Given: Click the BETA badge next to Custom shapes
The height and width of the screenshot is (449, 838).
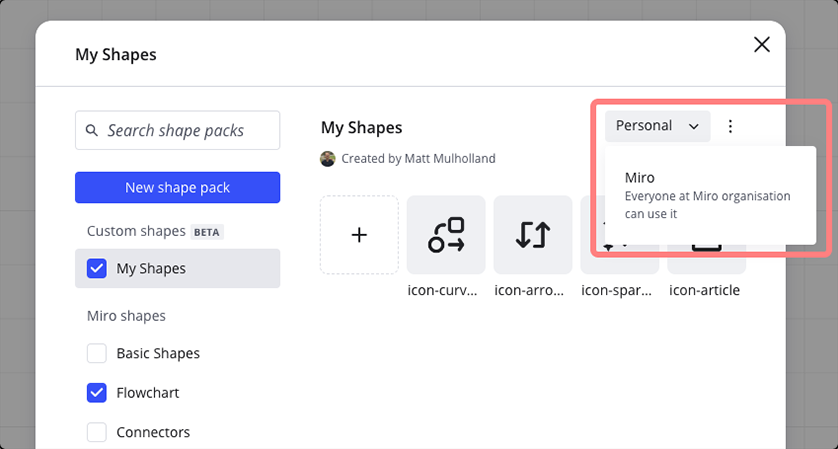Looking at the screenshot, I should pos(207,232).
